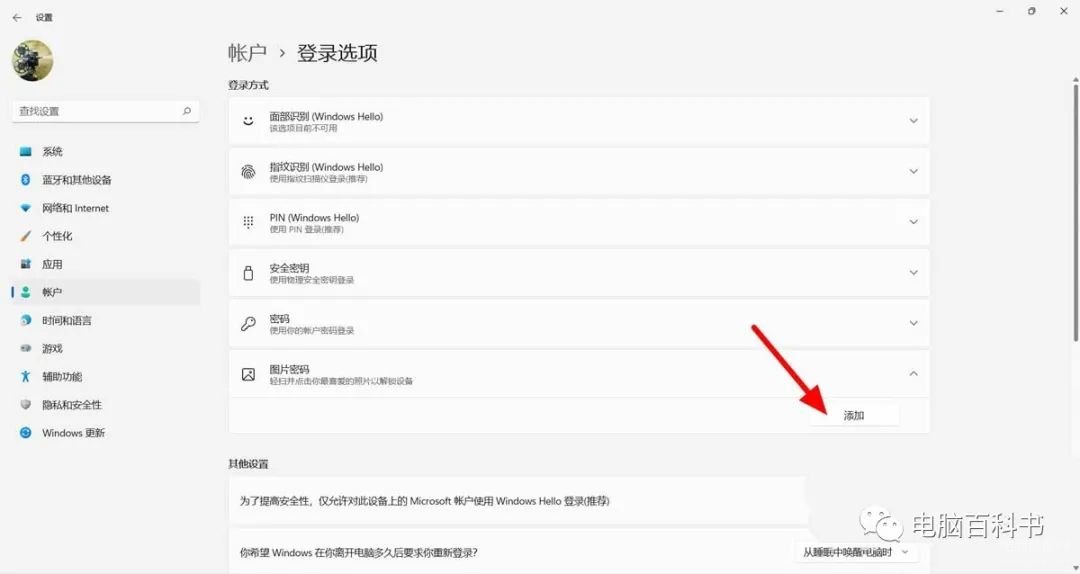Click the fingerprint icon for 指纹识别
This screenshot has height=574, width=1080.
[x=248, y=172]
